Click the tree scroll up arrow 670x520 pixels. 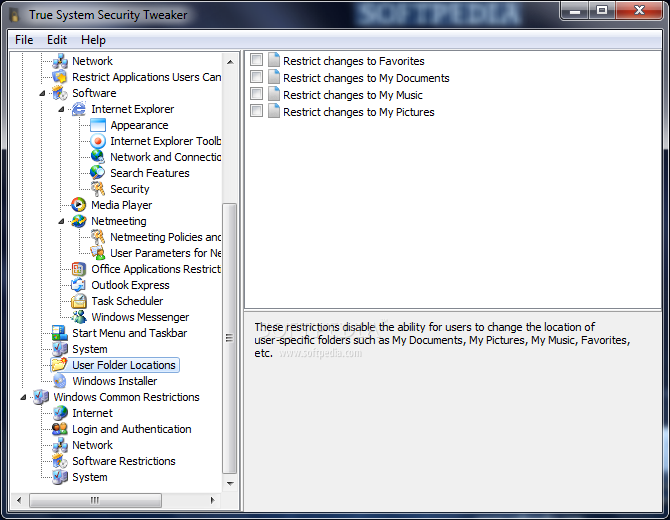point(230,62)
